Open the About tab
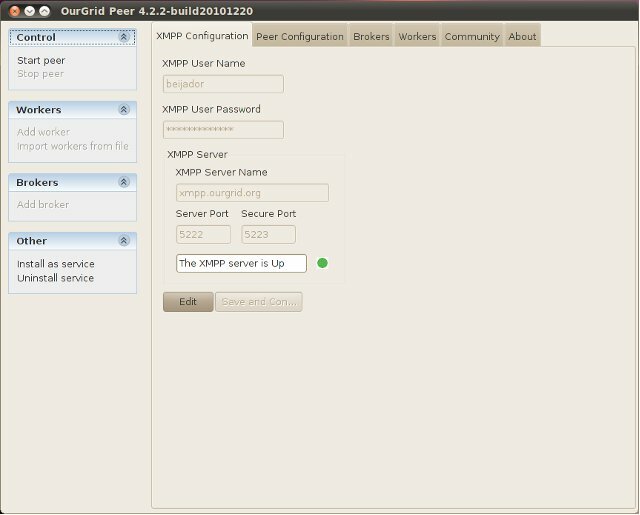The width and height of the screenshot is (640, 515). 522,37
